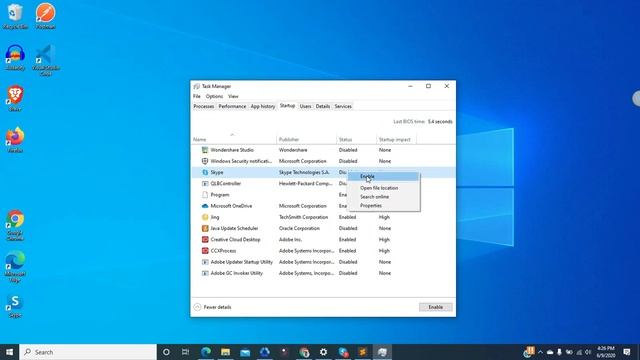The height and width of the screenshot is (360, 640).
Task: Open the Visual Studio Code desktop shortcut
Action: coord(46,60)
